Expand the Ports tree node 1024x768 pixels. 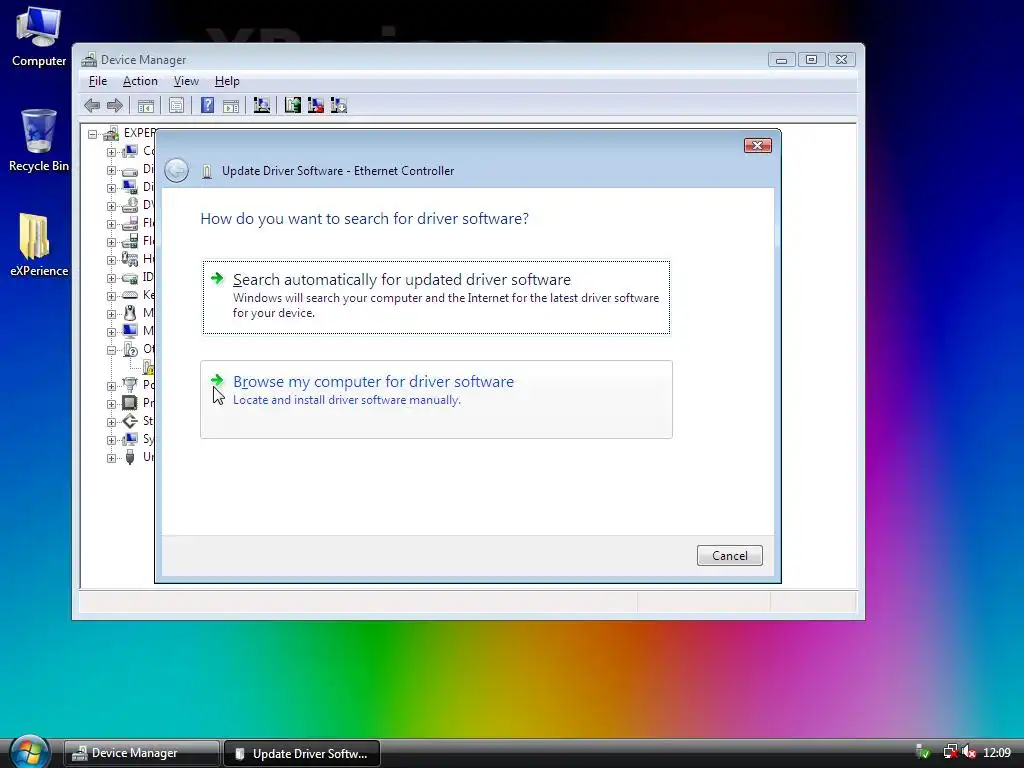point(111,386)
